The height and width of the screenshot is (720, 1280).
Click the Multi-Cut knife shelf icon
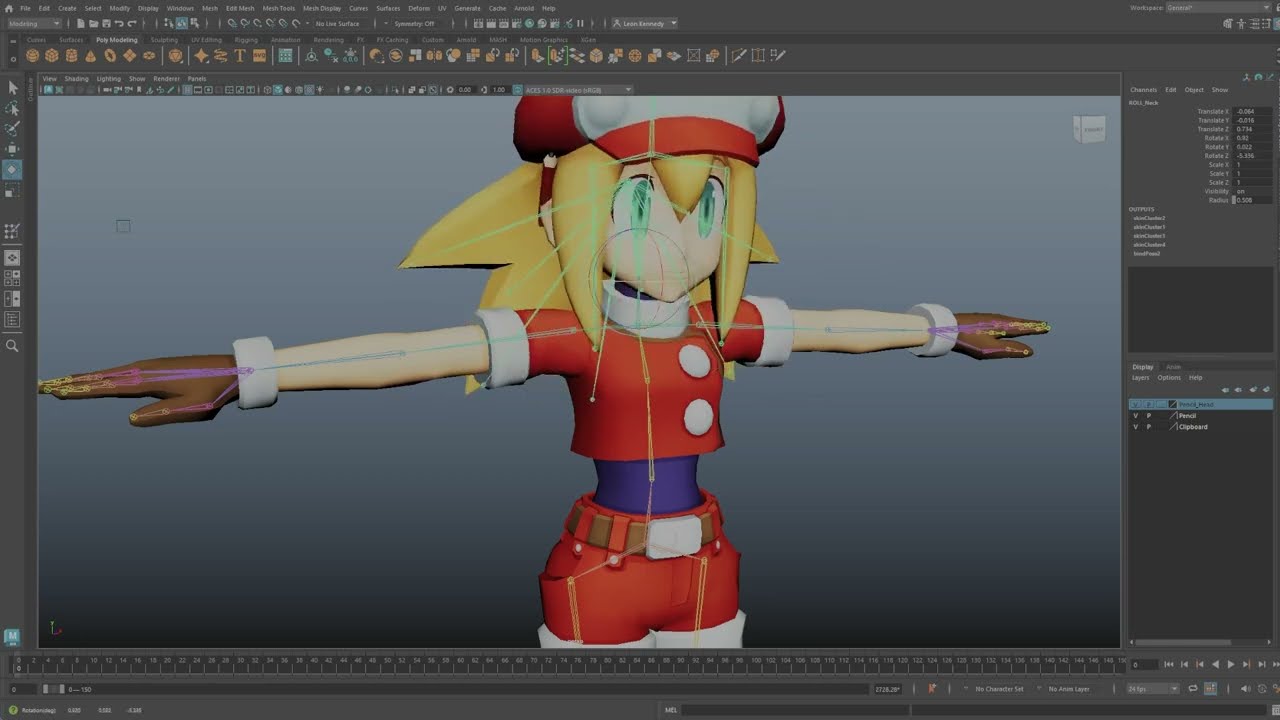click(739, 56)
